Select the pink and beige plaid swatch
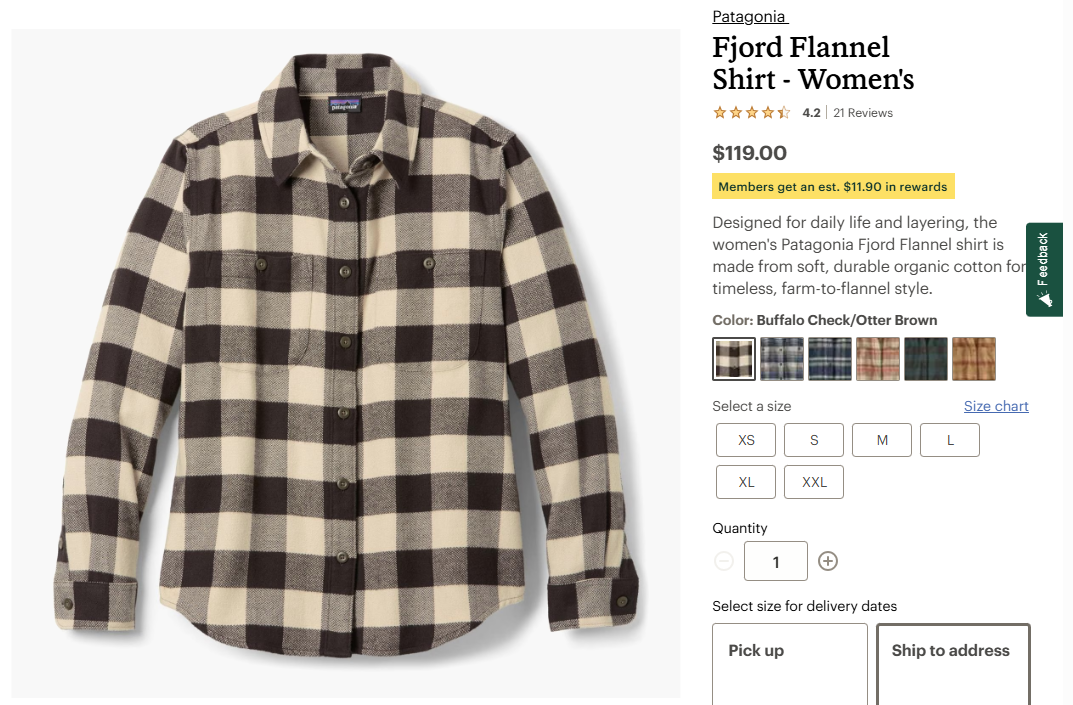The image size is (1073, 705). click(x=878, y=359)
